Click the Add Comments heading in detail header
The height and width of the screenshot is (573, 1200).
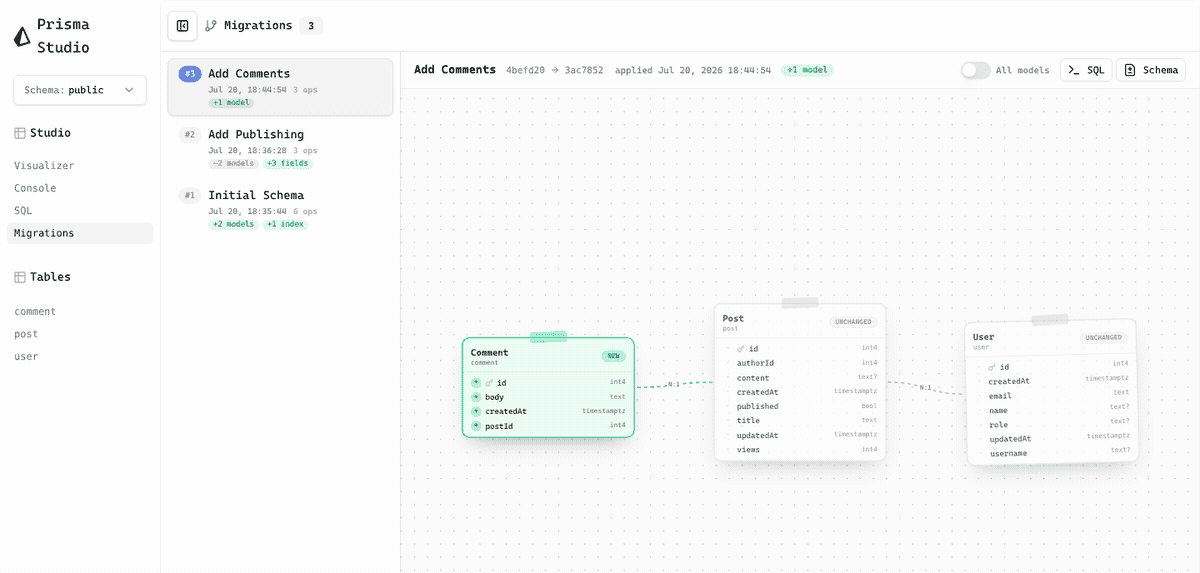tap(455, 70)
